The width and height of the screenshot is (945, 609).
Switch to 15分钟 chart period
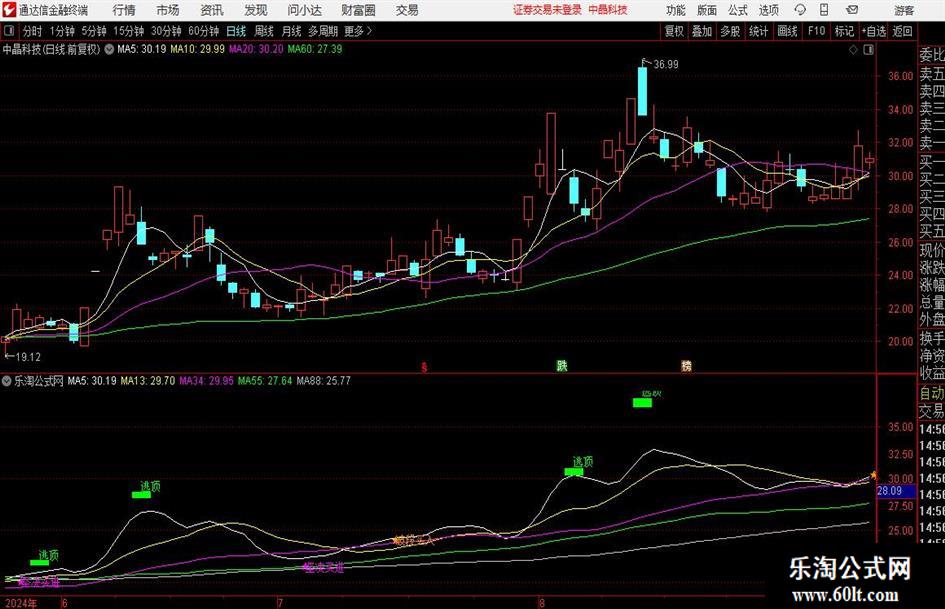[129, 31]
